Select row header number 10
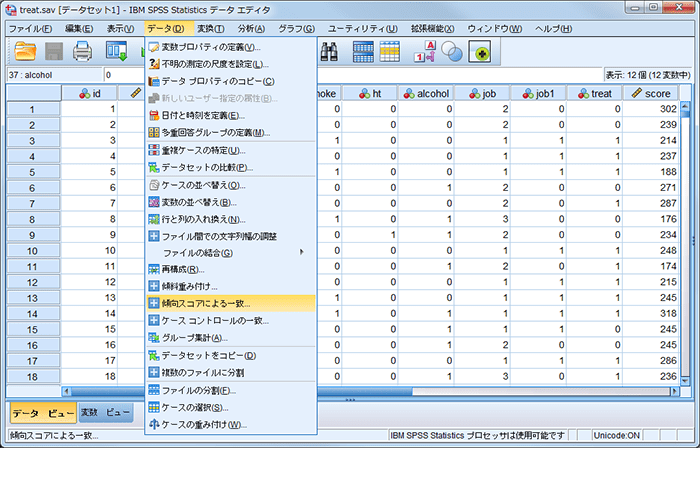700x500 pixels. tap(33, 251)
